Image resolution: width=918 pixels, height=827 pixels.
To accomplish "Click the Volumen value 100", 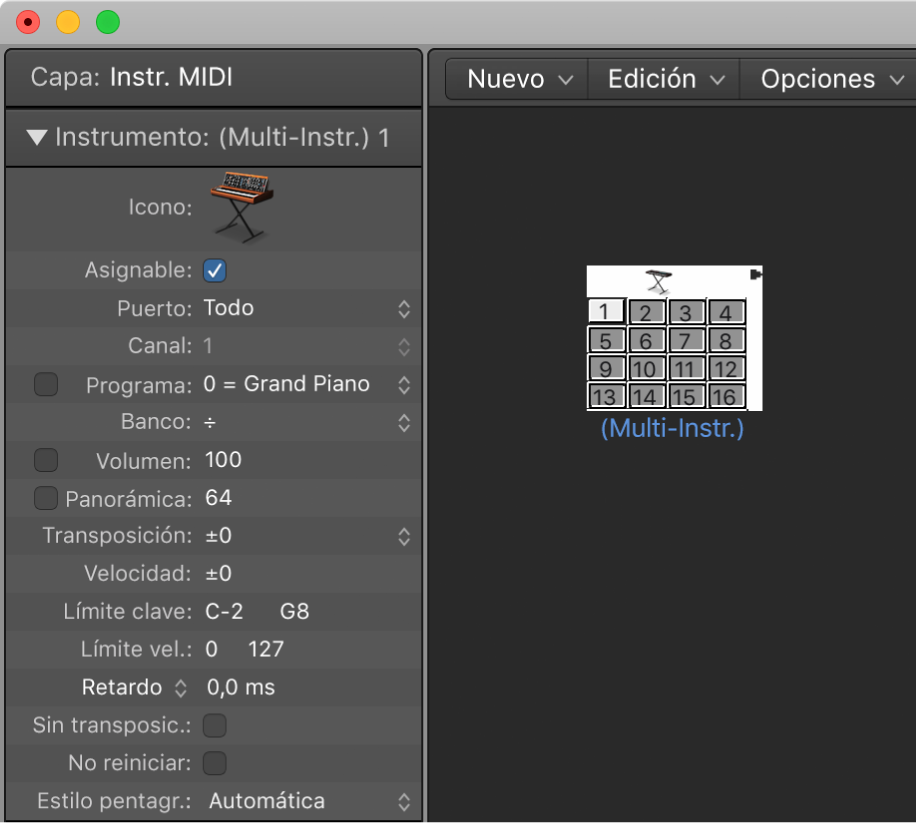I will (223, 460).
